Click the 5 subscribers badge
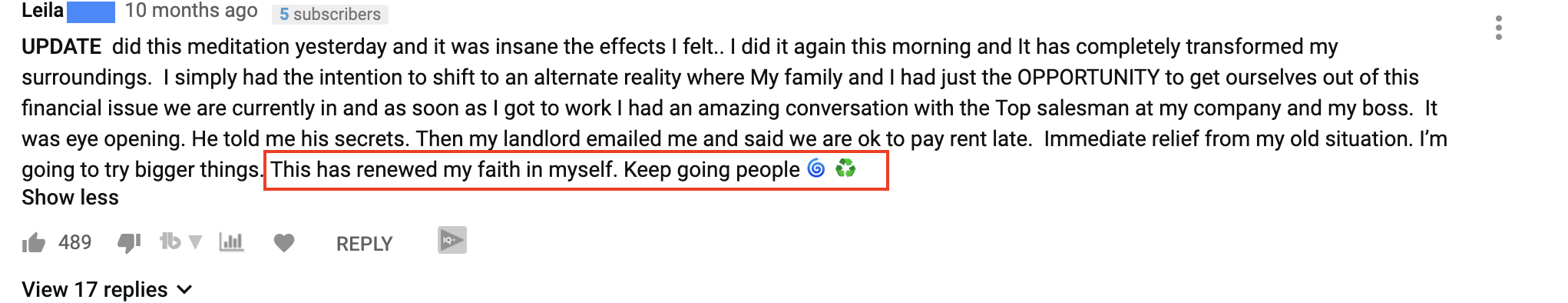1568x303 pixels. [330, 14]
